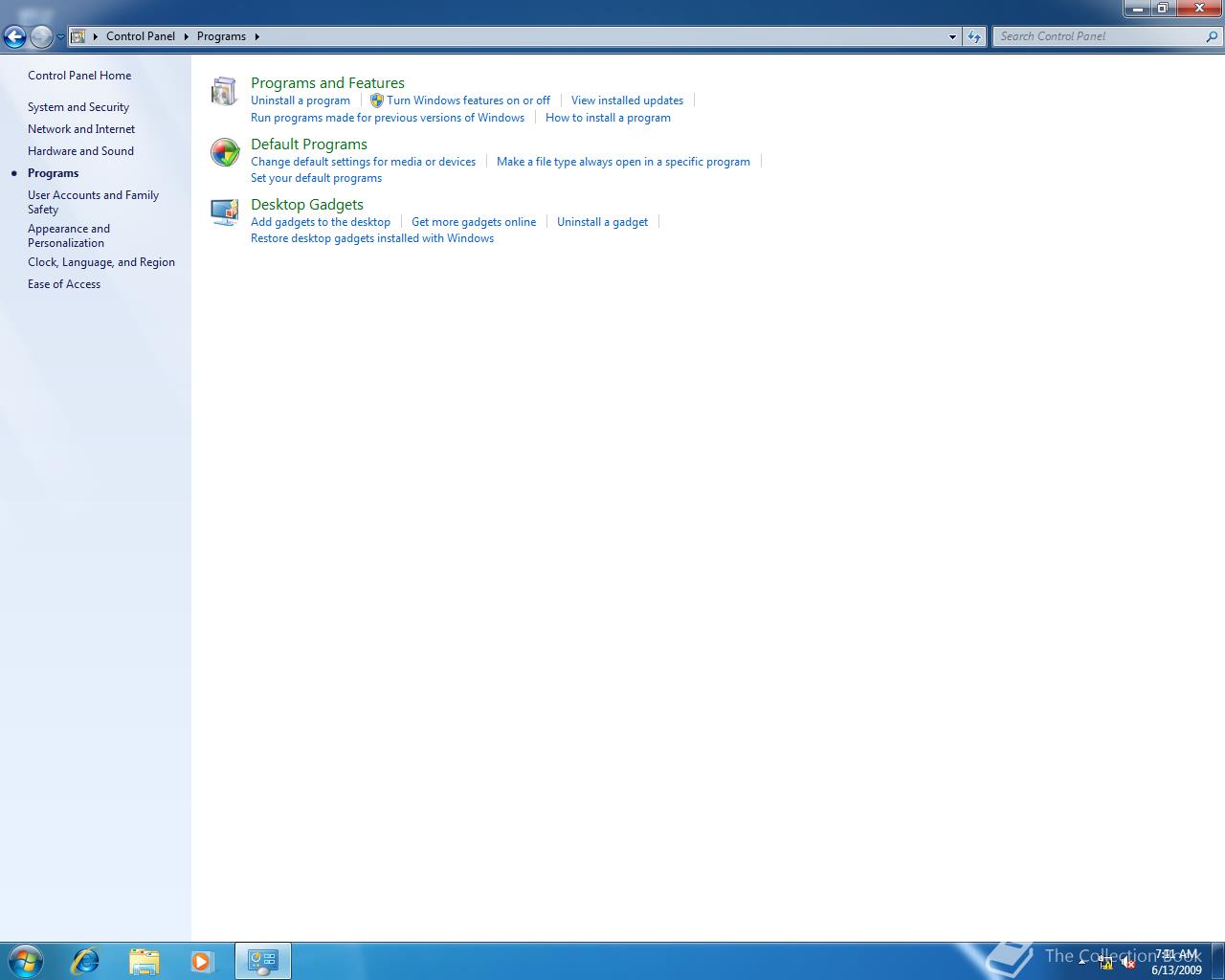The height and width of the screenshot is (980, 1225).
Task: Expand arrow before Control Panel breadcrumb
Action: 96,36
